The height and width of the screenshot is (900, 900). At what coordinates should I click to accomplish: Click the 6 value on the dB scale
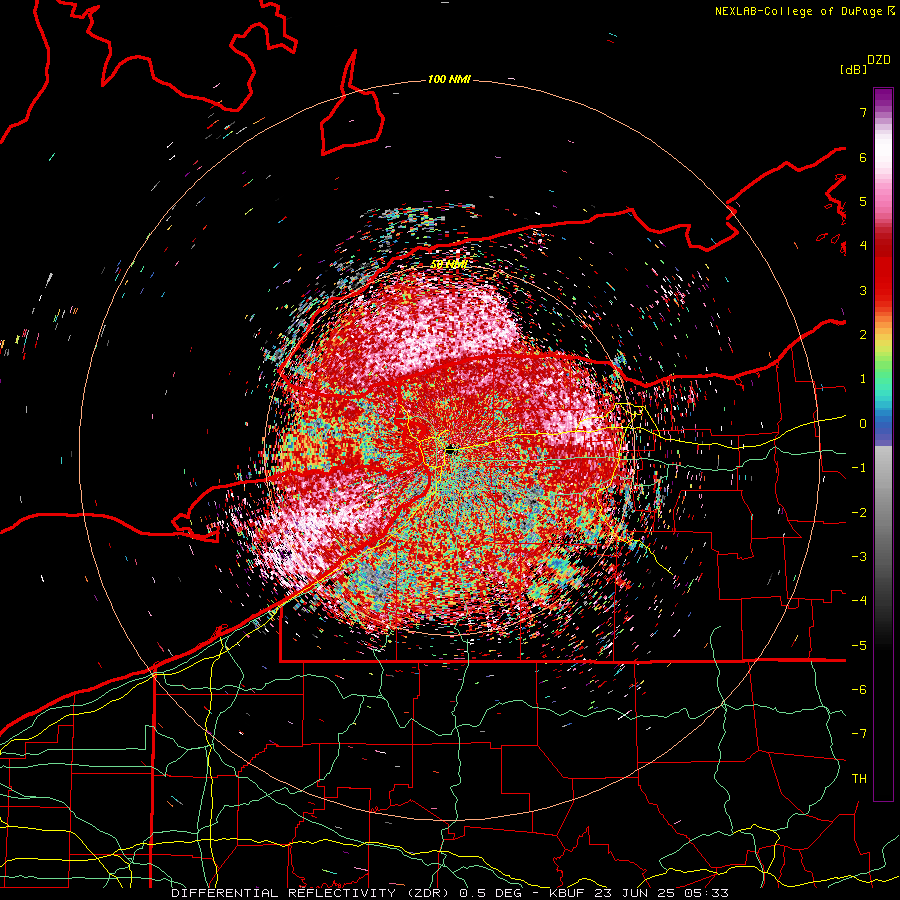pyautogui.click(x=863, y=157)
